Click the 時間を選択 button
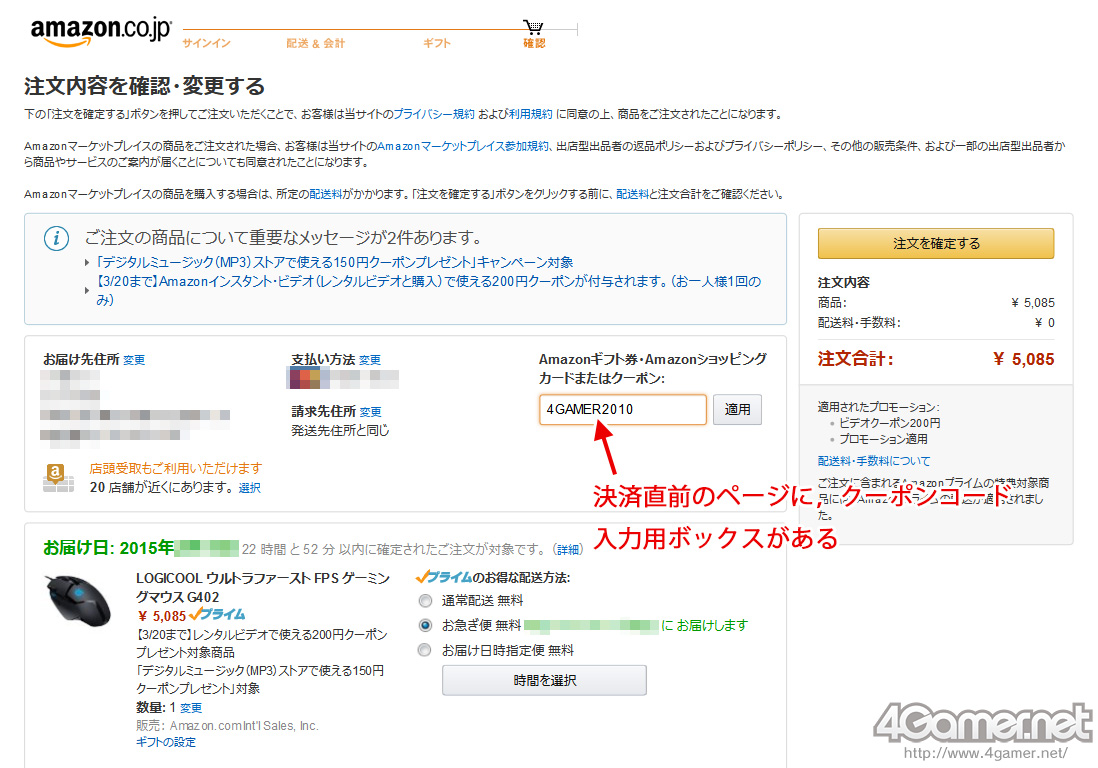This screenshot has width=1098, height=768. tap(544, 680)
